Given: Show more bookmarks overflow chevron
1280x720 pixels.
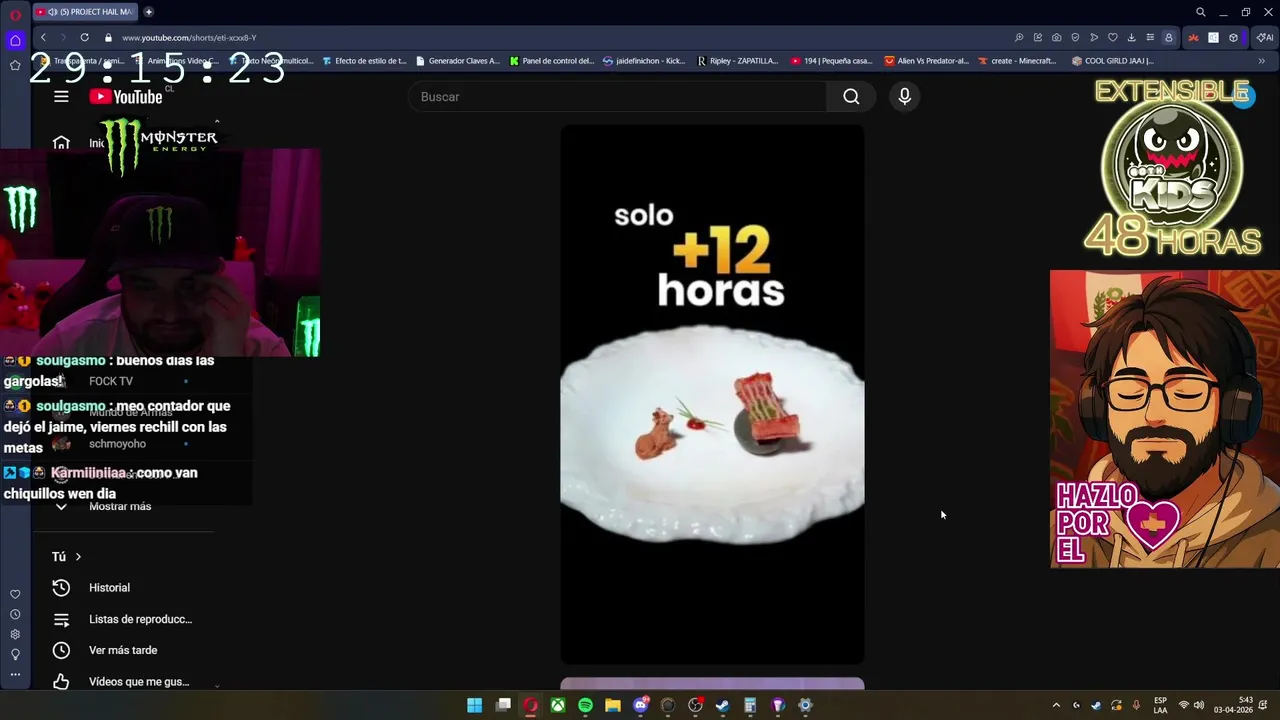Looking at the screenshot, I should pyautogui.click(x=1261, y=61).
